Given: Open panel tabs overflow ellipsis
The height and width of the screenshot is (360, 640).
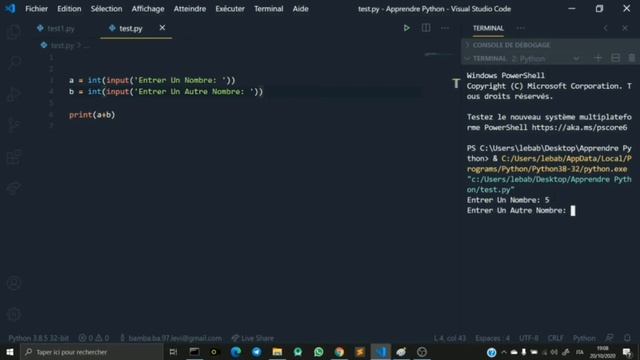Looking at the screenshot, I should pyautogui.click(x=520, y=28).
